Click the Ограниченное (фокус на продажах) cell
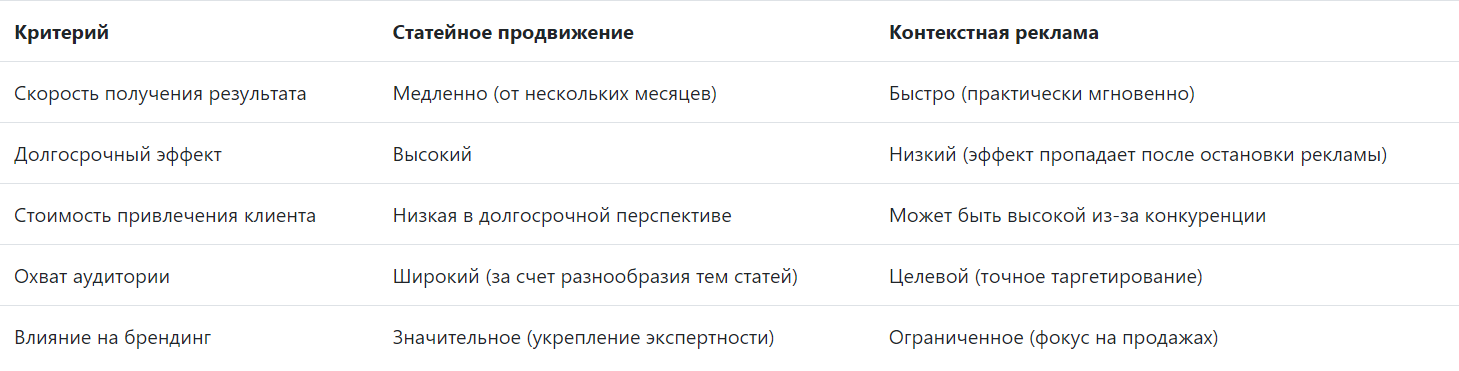1459x371 pixels. coord(1054,338)
